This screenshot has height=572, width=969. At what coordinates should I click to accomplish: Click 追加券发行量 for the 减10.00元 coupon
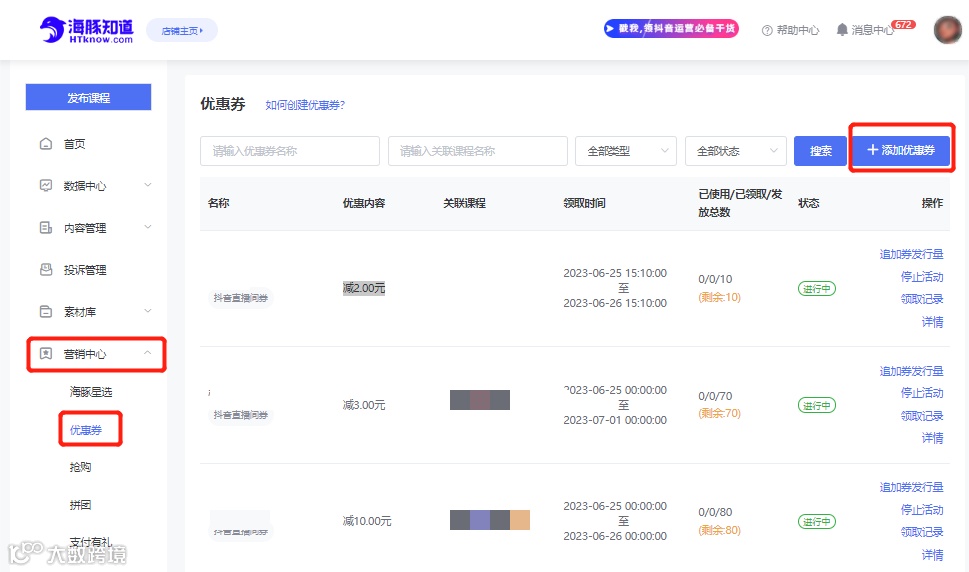912,487
